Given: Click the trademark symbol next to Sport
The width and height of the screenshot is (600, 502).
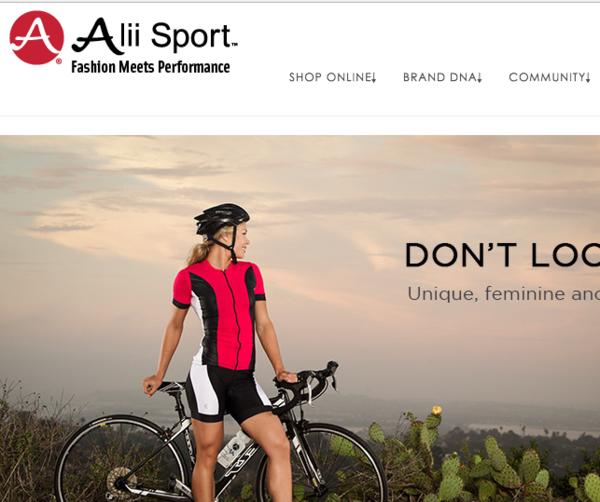Looking at the screenshot, I should click(234, 45).
